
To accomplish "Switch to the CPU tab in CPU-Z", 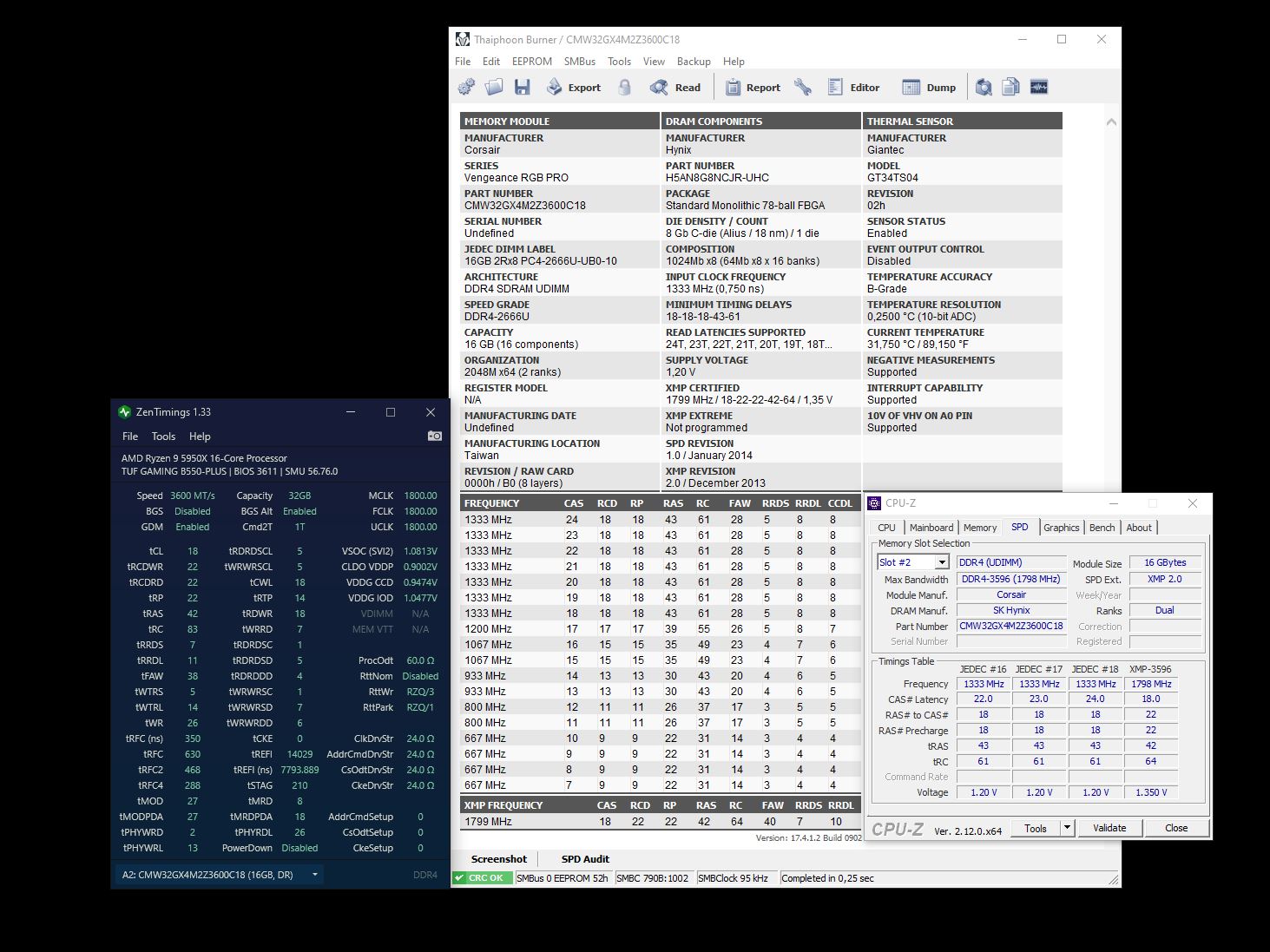I will (886, 528).
